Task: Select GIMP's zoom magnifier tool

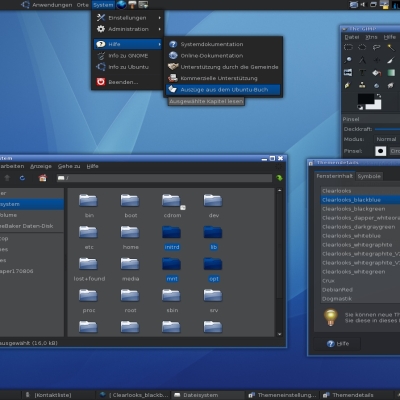Action: click(348, 60)
